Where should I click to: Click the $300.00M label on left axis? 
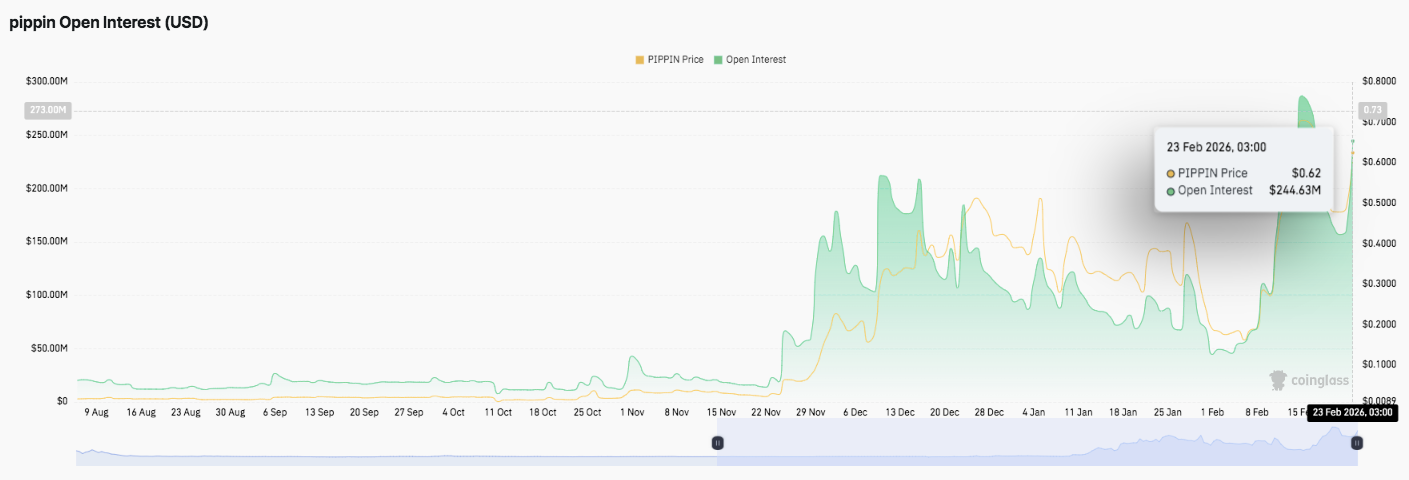pyautogui.click(x=47, y=81)
